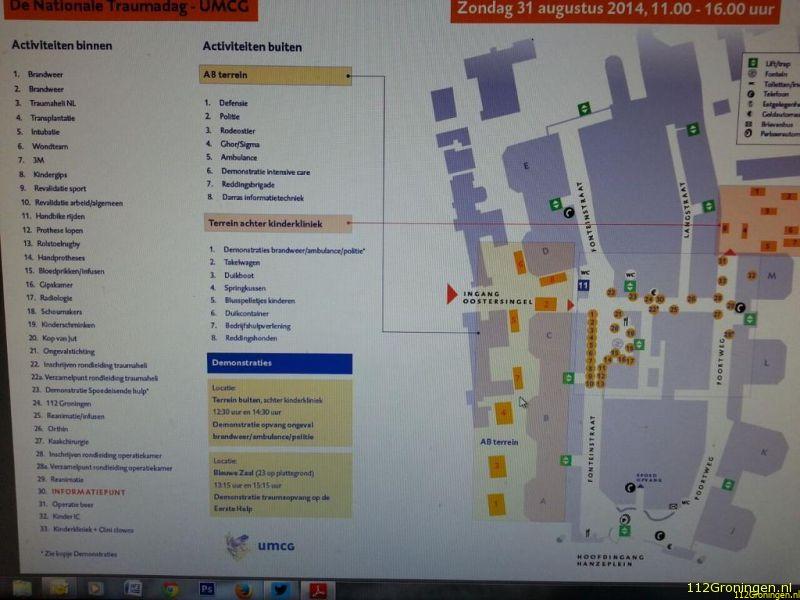The width and height of the screenshot is (800, 600).
Task: Launch Photoshop from the taskbar
Action: 208,589
